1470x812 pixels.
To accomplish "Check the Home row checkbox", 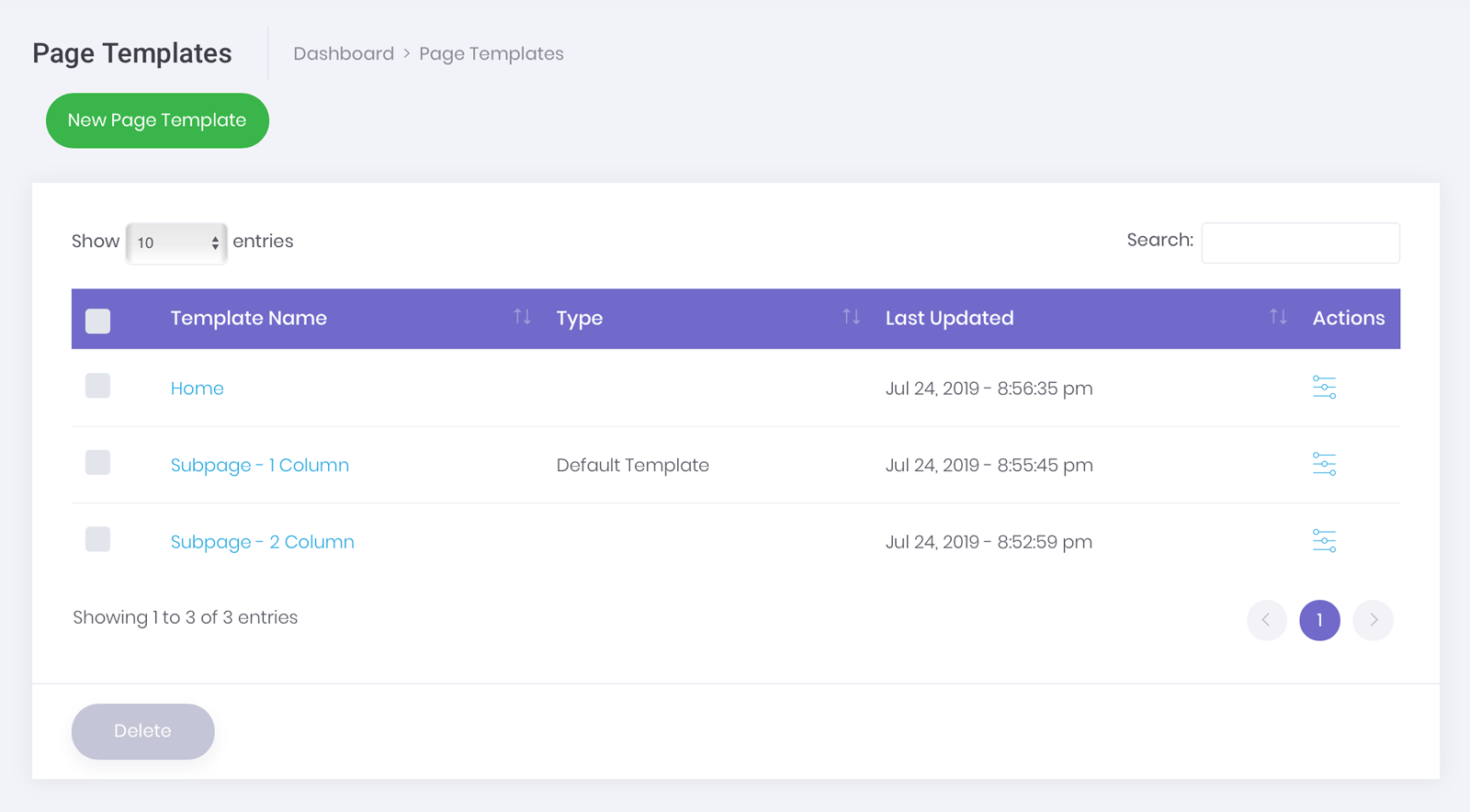I will (x=97, y=385).
